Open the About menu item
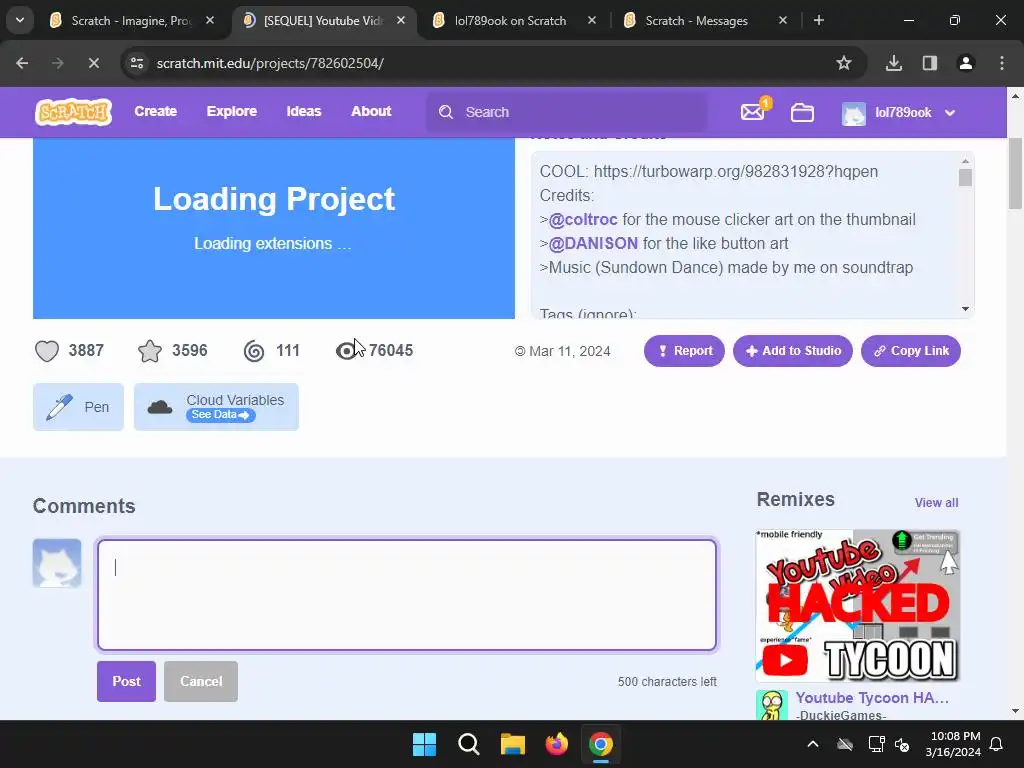Viewport: 1024px width, 768px height. coord(371,112)
